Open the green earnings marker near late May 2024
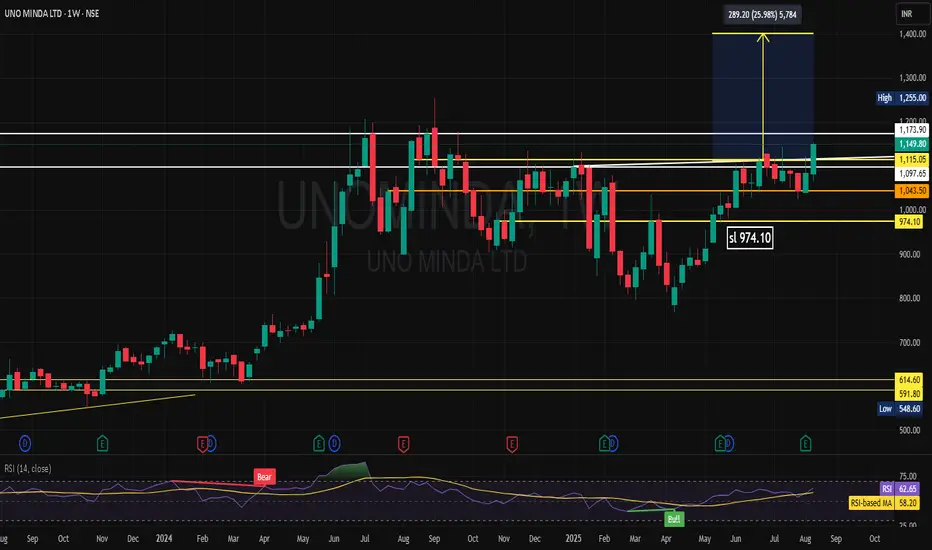This screenshot has width=932, height=550. tap(319, 444)
